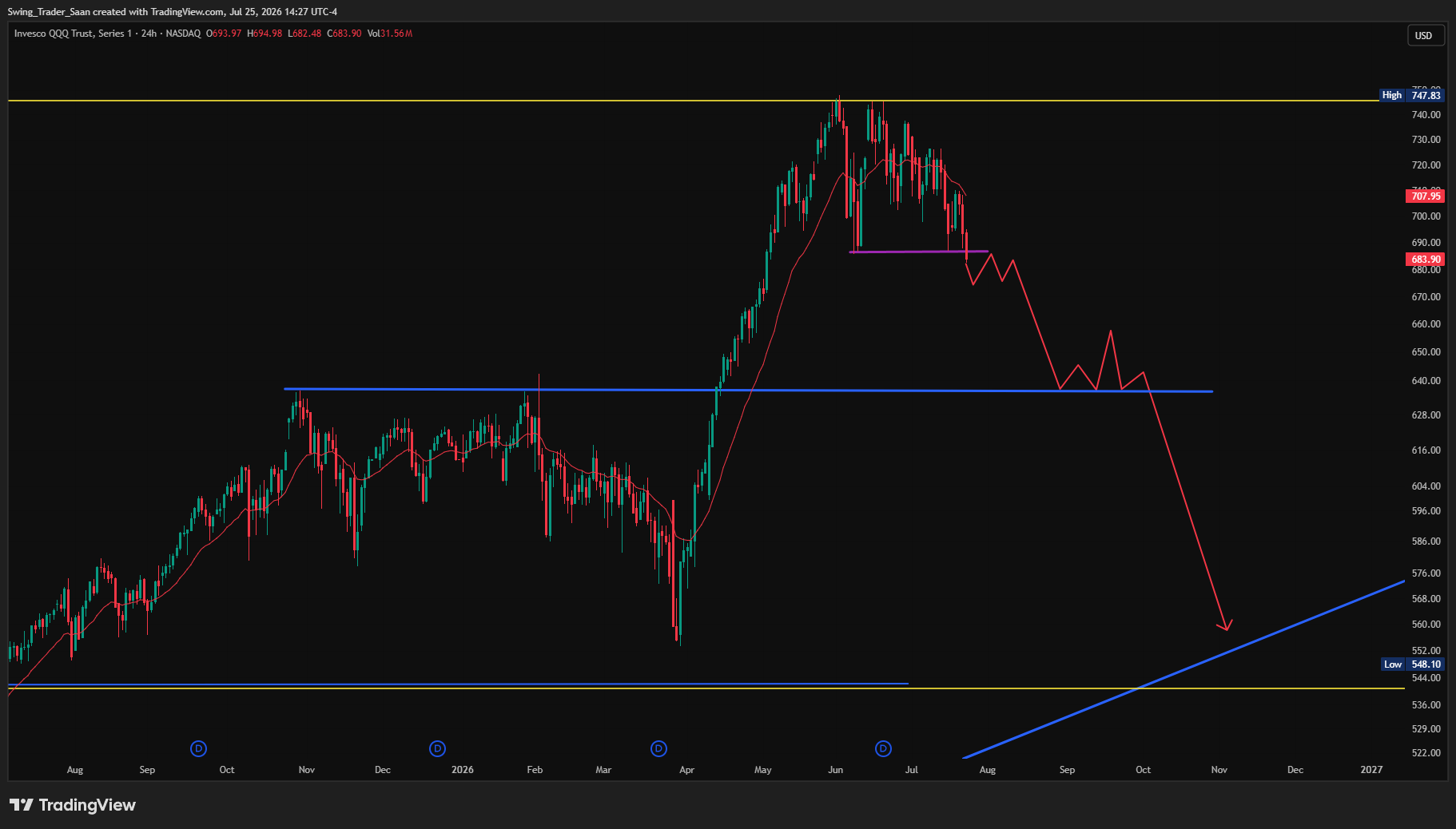Viewport: 1456px width, 829px height.
Task: Click the 640.00 price scale label
Action: click(x=1426, y=381)
